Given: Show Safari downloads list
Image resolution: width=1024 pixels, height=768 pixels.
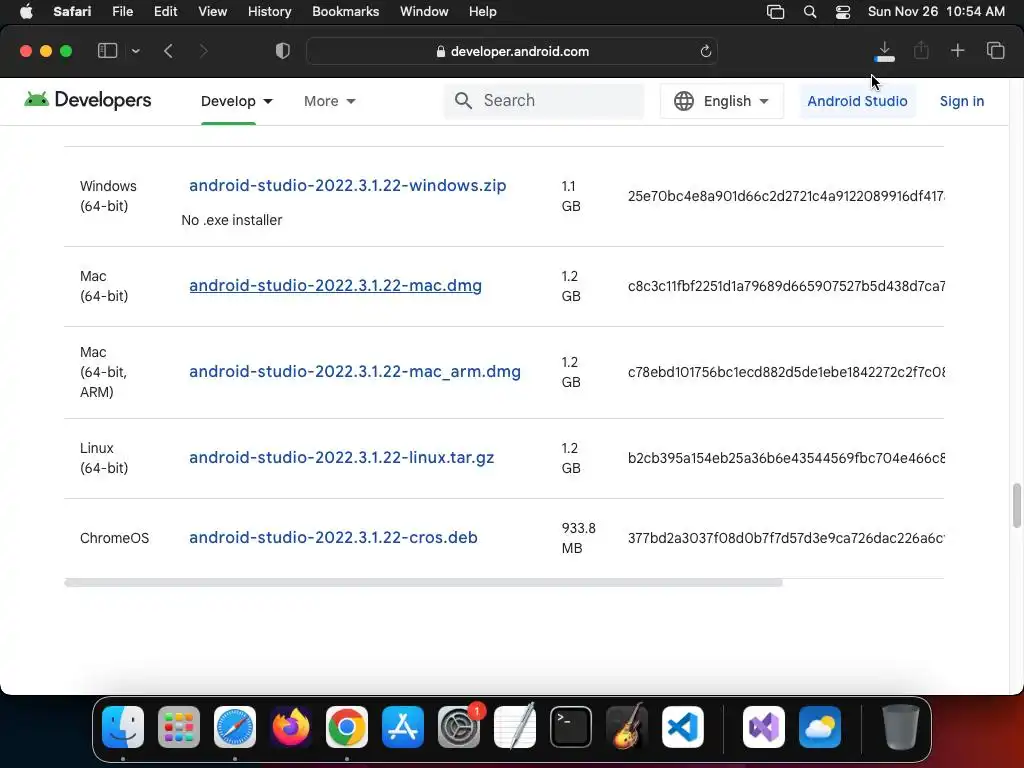Looking at the screenshot, I should (x=884, y=51).
